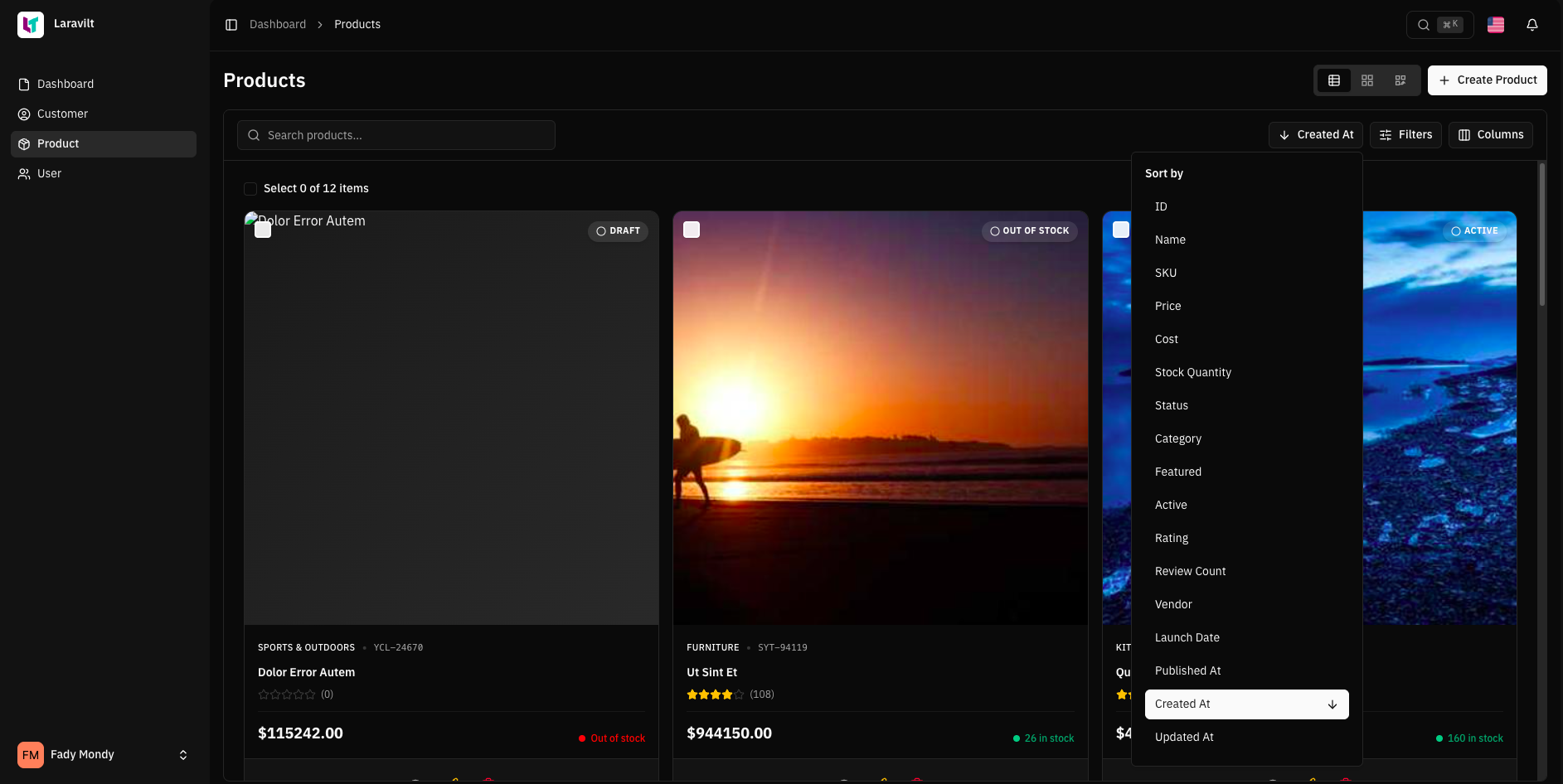This screenshot has height=784, width=1563.
Task: Open the Columns visibility dropdown
Action: (1490, 135)
